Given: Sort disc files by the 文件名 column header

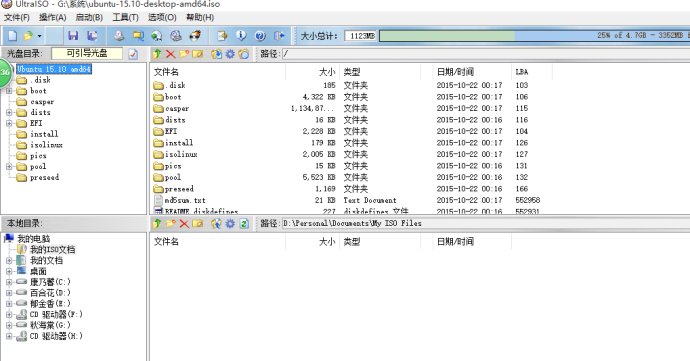Looking at the screenshot, I should 217,72.
